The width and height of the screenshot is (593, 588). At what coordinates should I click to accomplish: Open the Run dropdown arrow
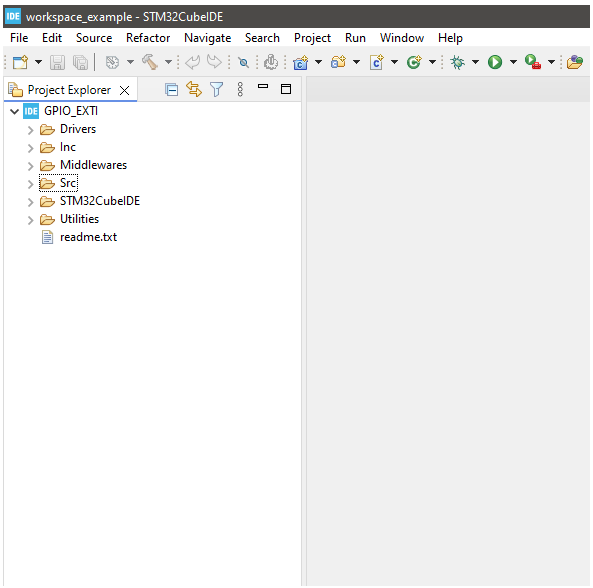click(513, 62)
